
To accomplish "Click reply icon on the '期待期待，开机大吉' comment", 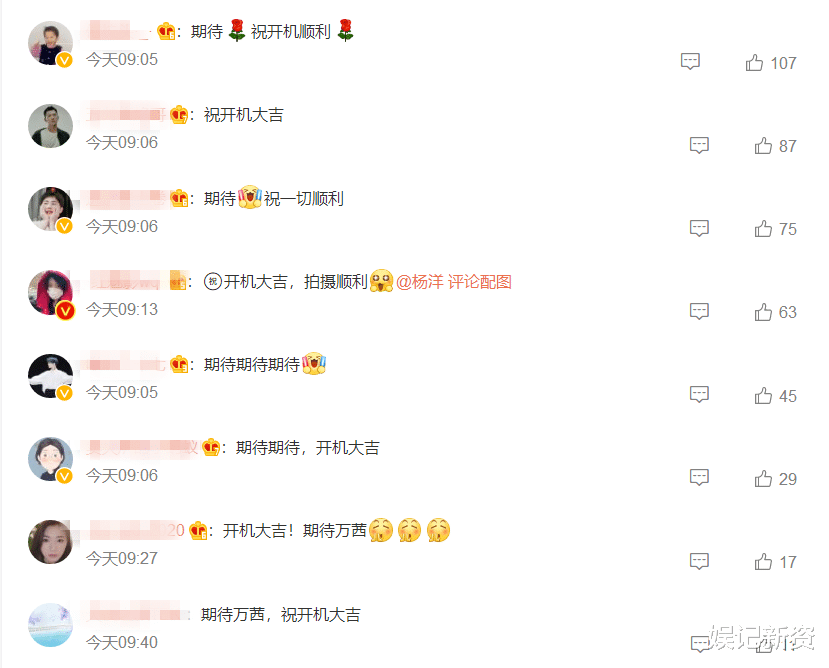I will [x=699, y=478].
